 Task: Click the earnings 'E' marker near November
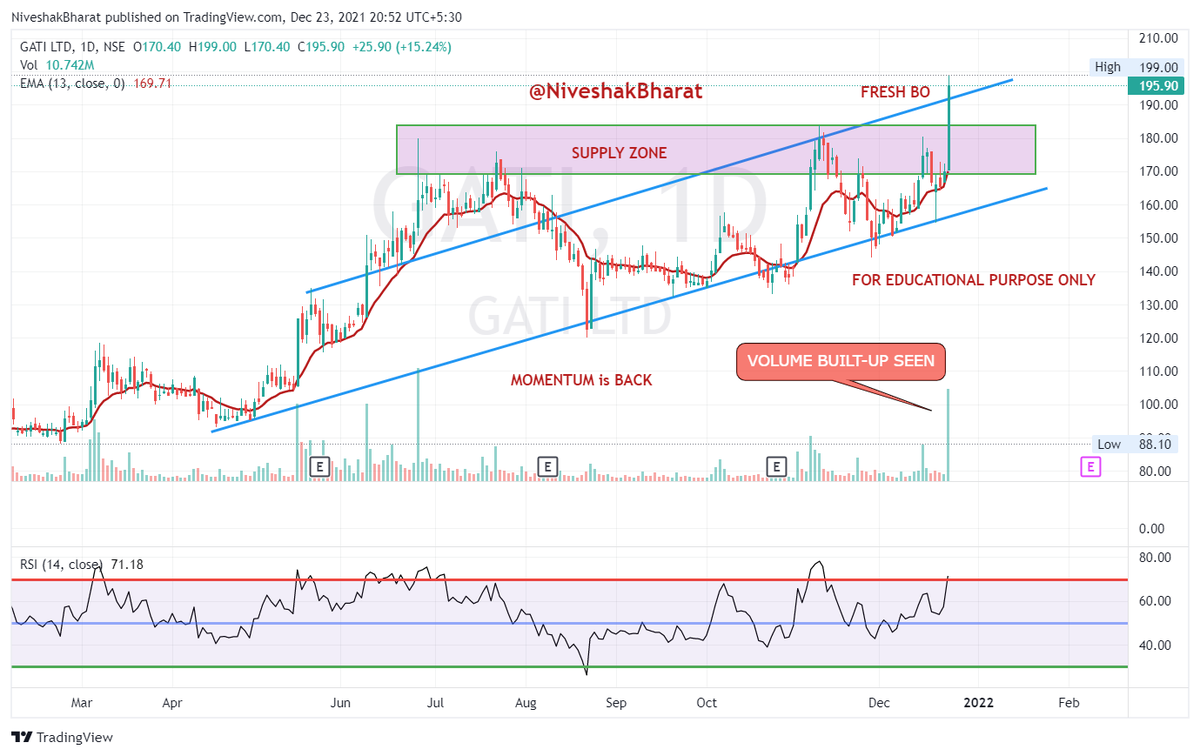point(776,466)
